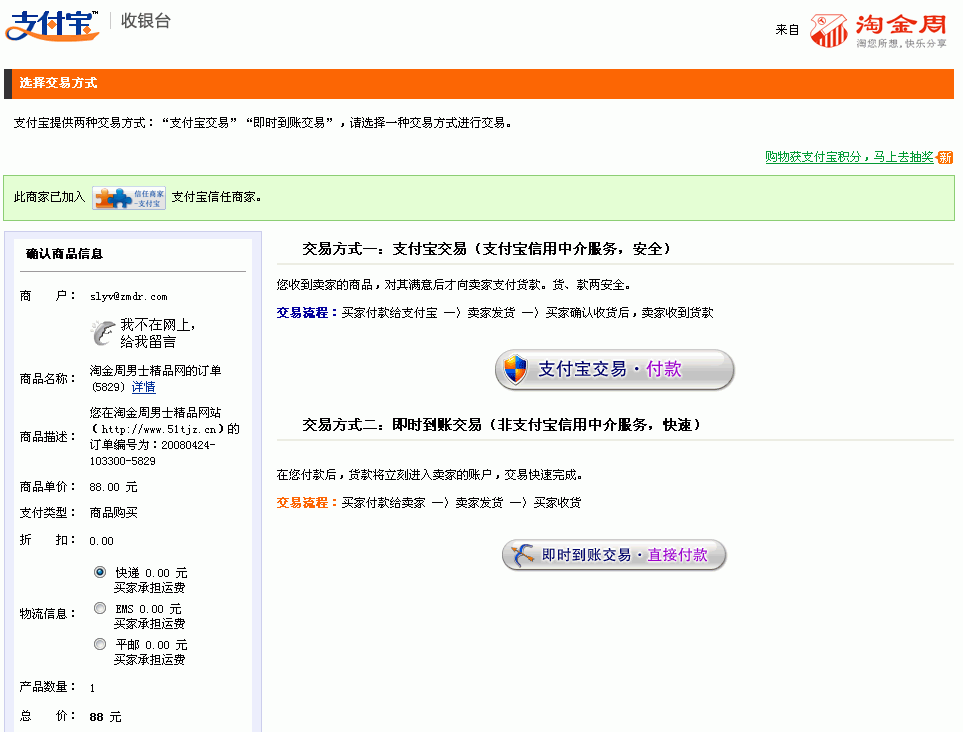Click the Alipay logo in header
Viewport: 963px width, 732px height.
tap(53, 25)
